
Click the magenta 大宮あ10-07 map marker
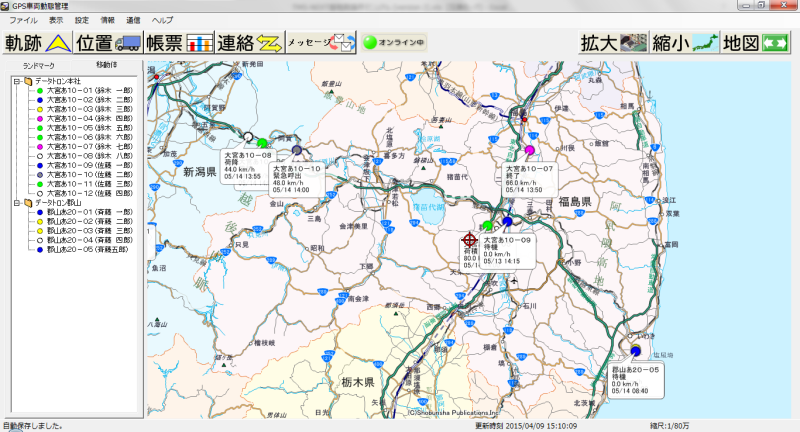click(x=530, y=151)
